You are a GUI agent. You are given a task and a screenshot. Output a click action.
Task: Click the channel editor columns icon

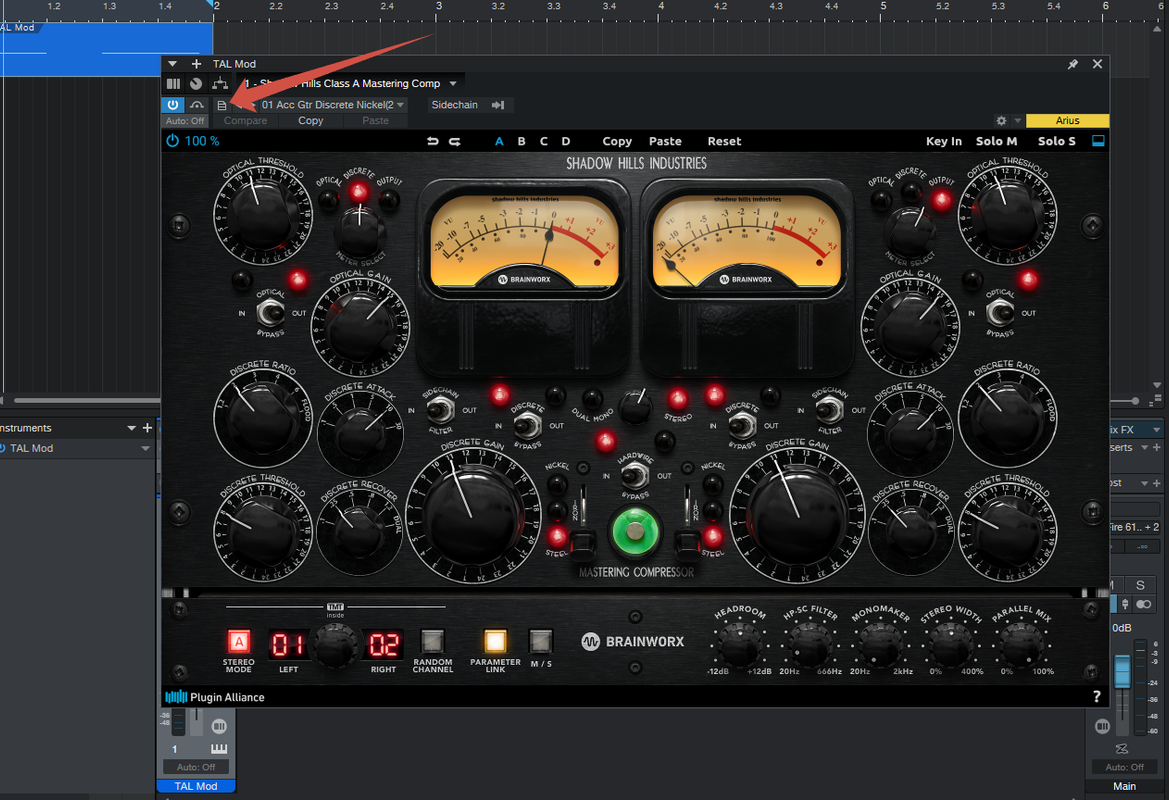pyautogui.click(x=174, y=84)
